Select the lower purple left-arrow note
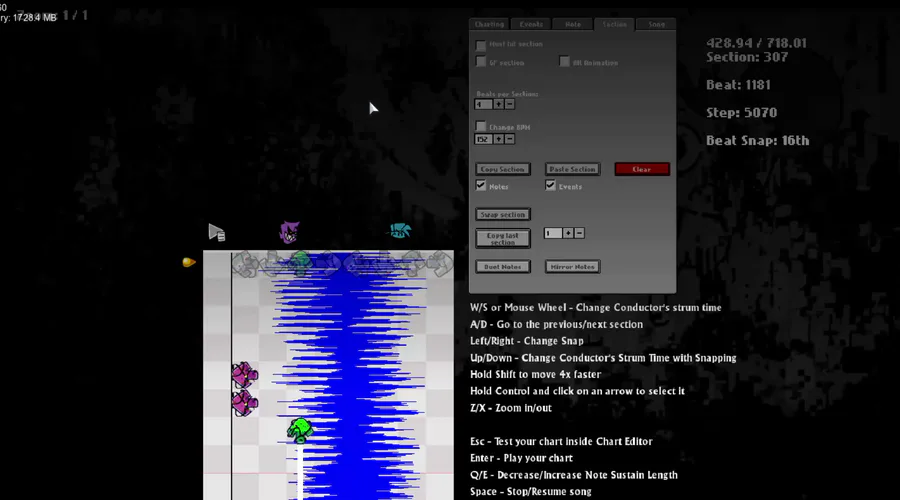Viewport: 900px width, 500px height. click(245, 403)
